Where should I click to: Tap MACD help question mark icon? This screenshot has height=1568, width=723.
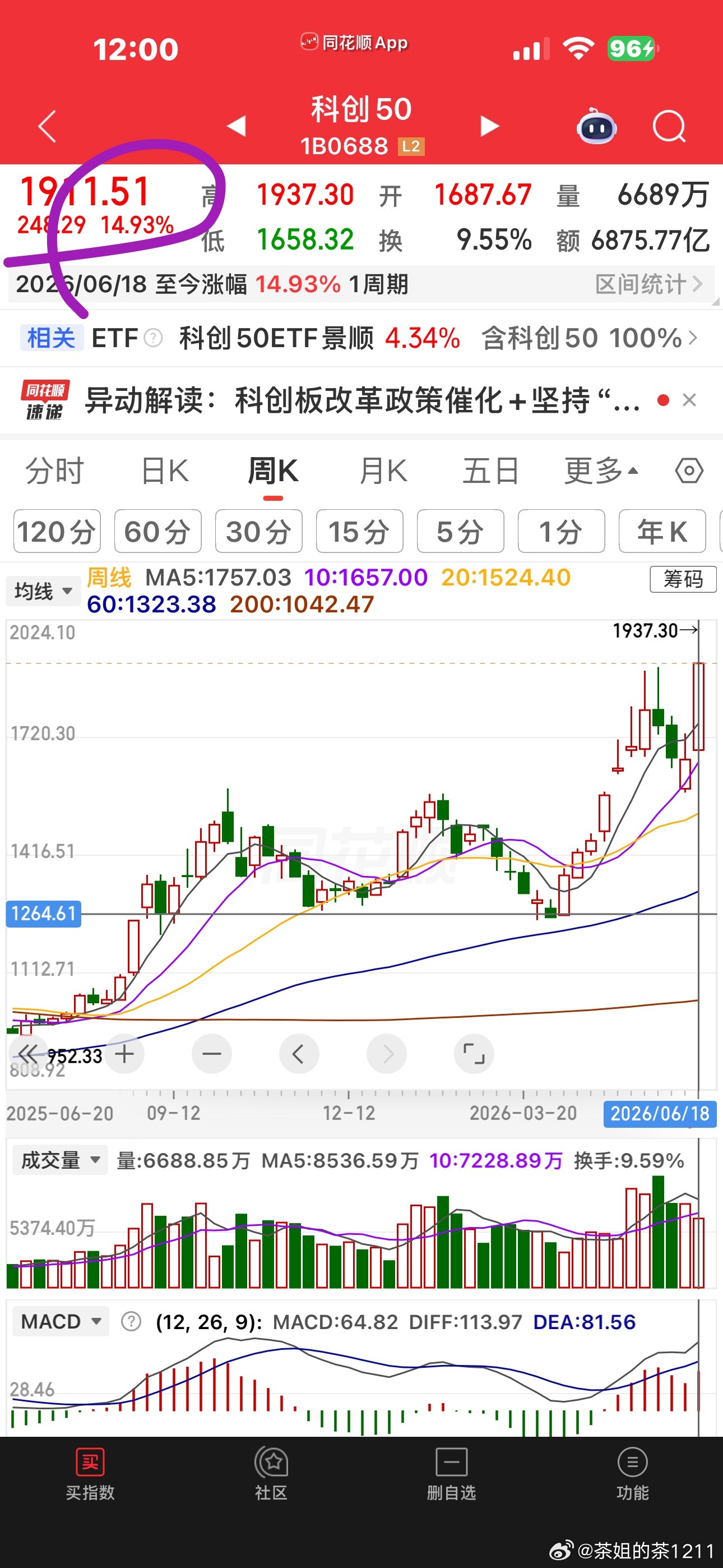pyautogui.click(x=131, y=1321)
